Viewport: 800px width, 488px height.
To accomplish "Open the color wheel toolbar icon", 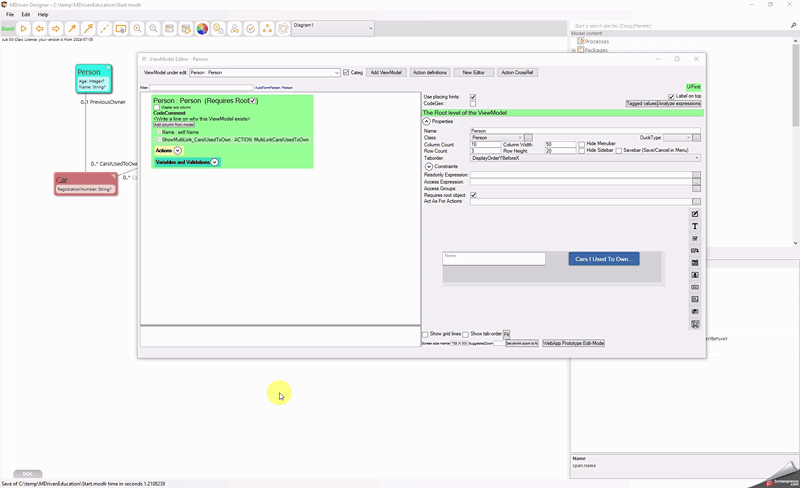I will coord(202,29).
